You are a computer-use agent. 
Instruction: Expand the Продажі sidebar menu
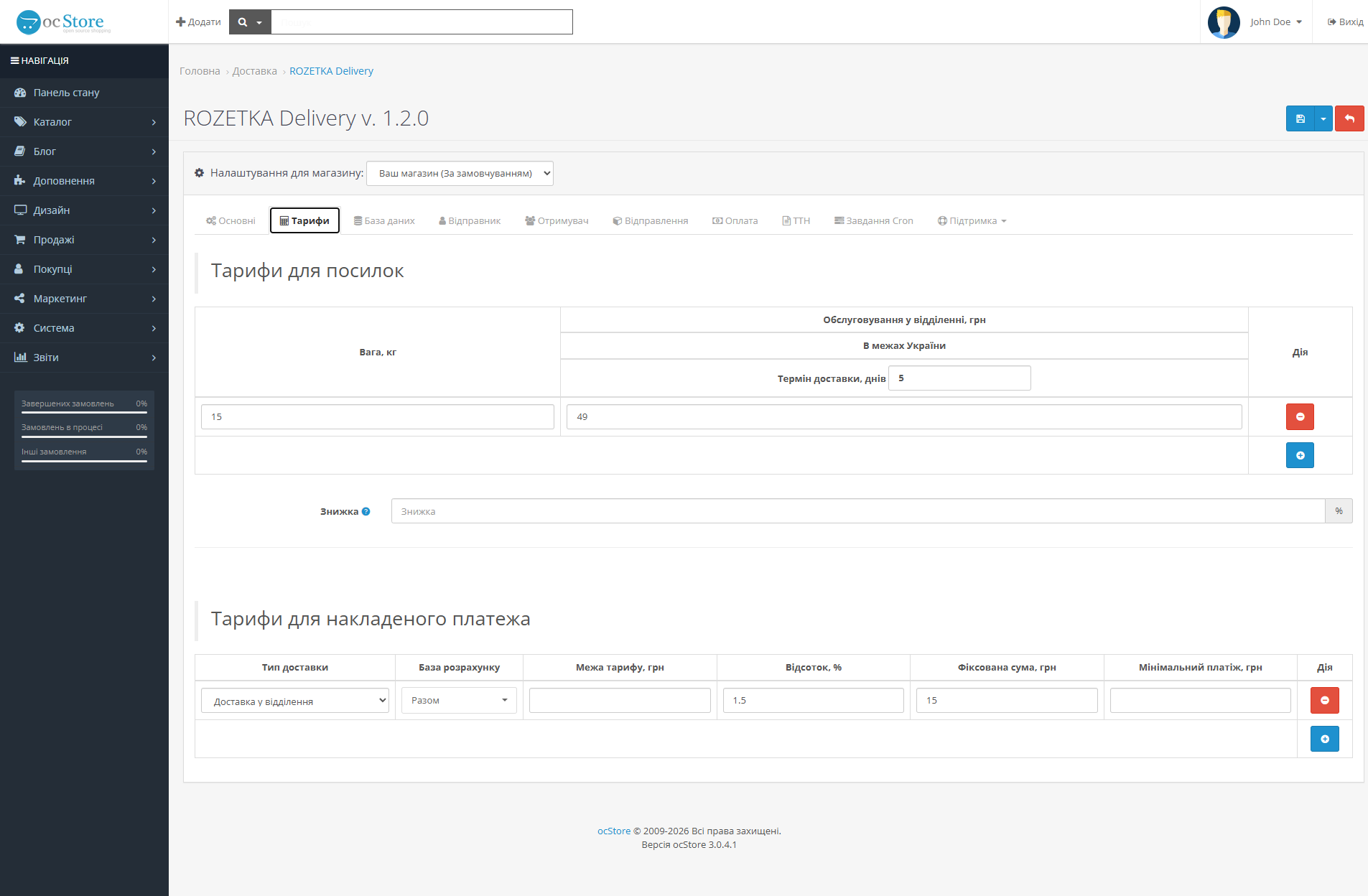84,240
